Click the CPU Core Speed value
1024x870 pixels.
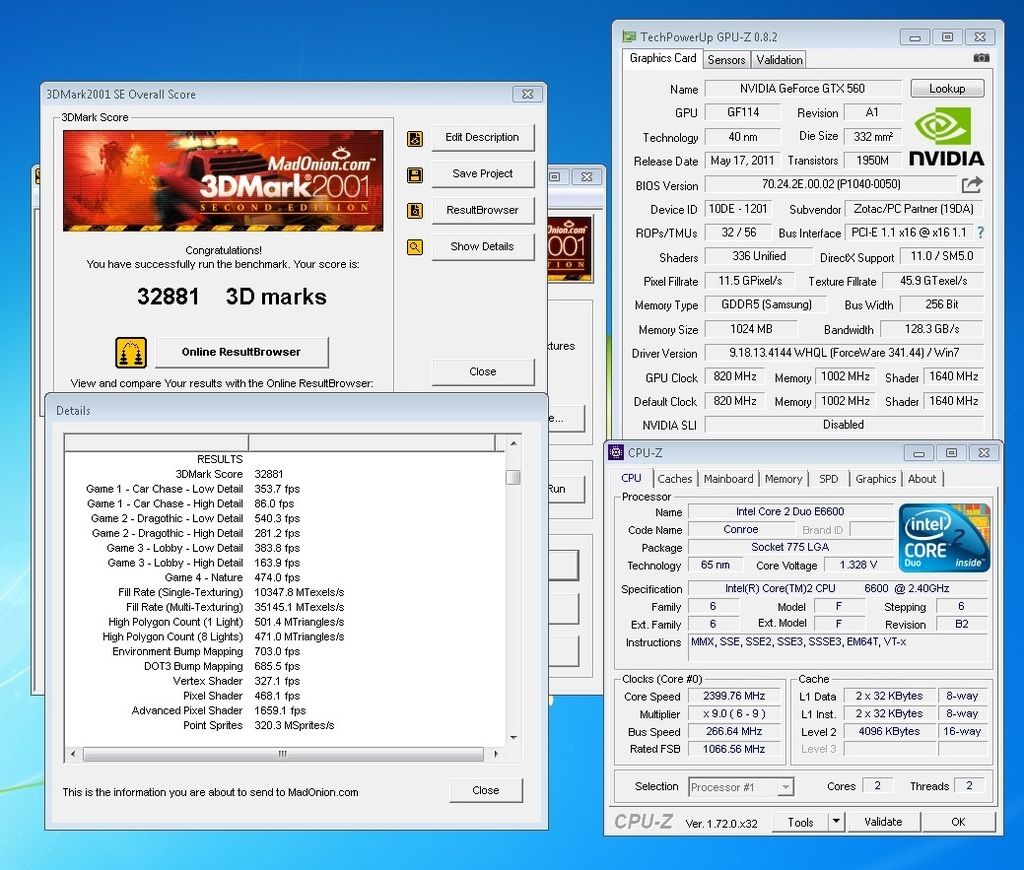click(x=734, y=696)
